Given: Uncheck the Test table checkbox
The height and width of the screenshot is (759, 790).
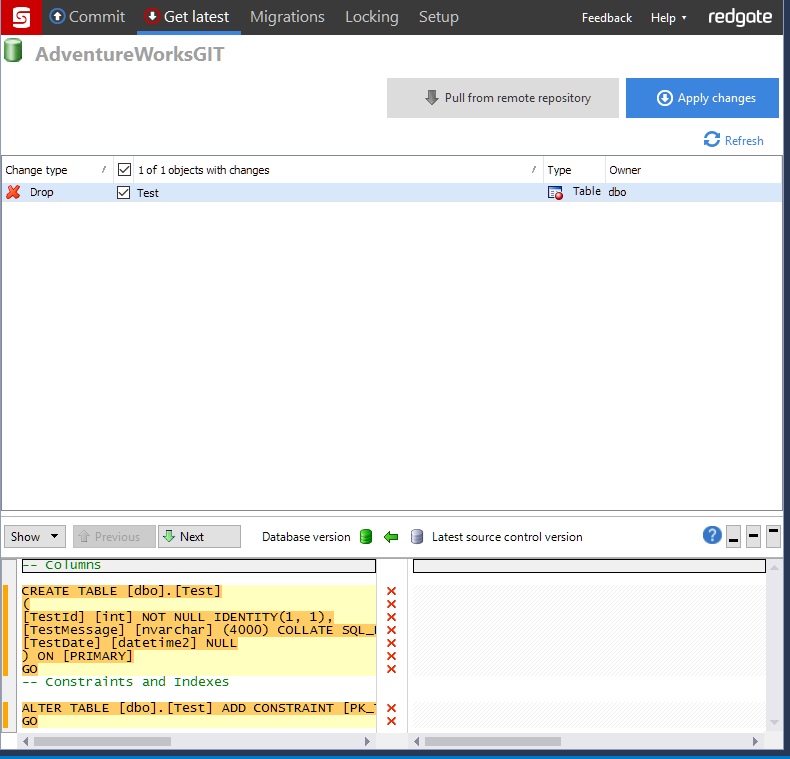Looking at the screenshot, I should (x=123, y=193).
